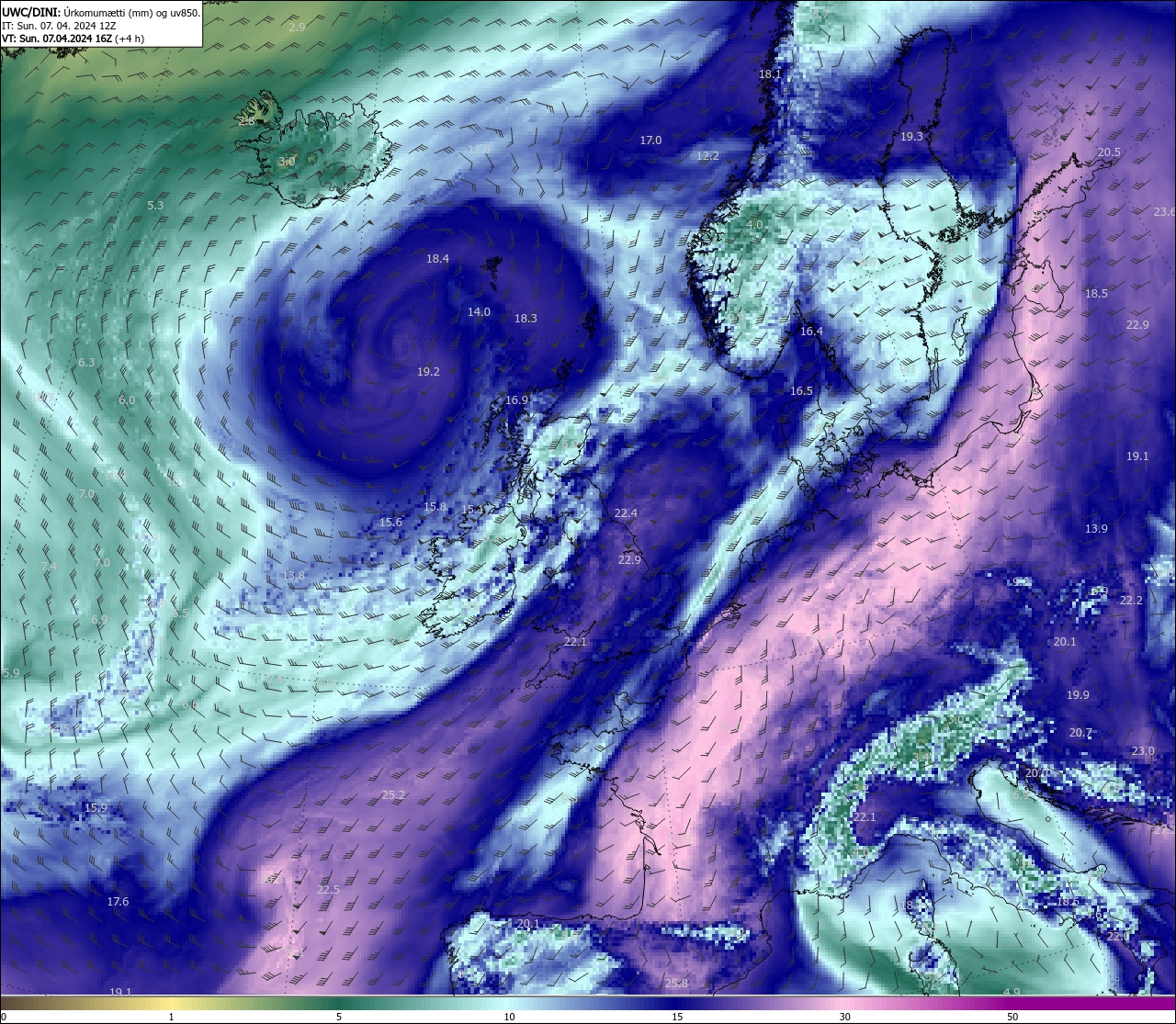The height and width of the screenshot is (1024, 1176).
Task: Click the map value 15.9
Action: [96, 808]
